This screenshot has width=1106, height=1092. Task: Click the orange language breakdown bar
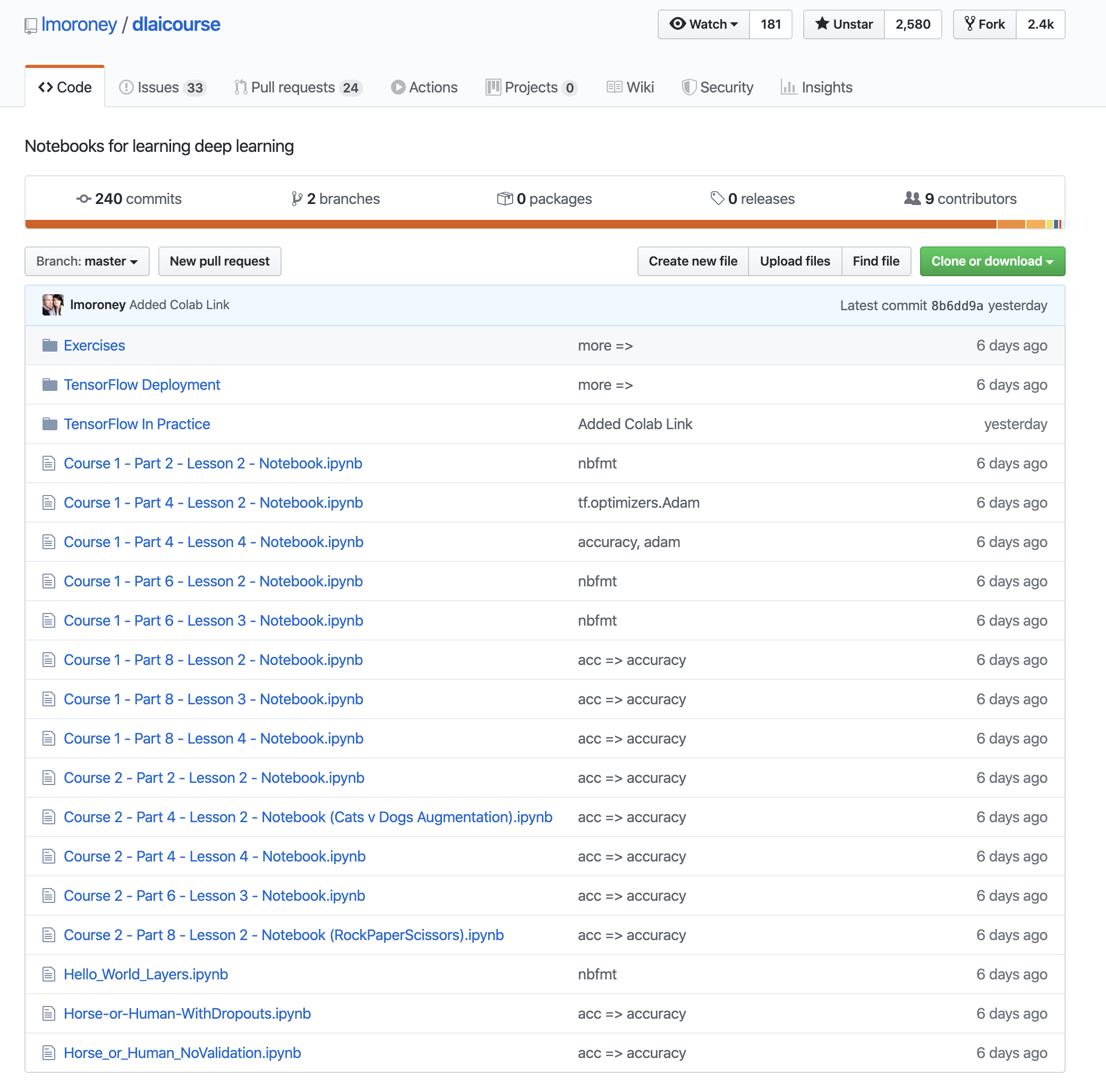[x=509, y=224]
